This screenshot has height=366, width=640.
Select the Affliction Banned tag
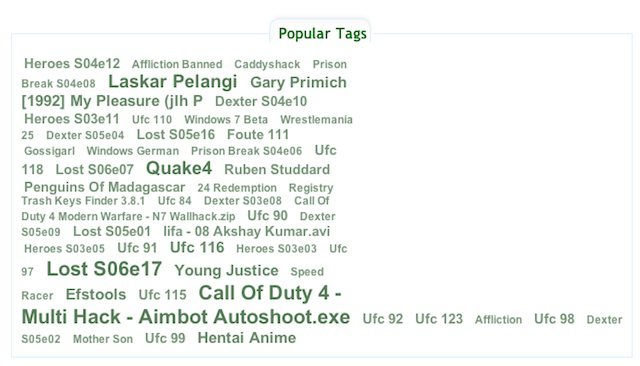177,64
